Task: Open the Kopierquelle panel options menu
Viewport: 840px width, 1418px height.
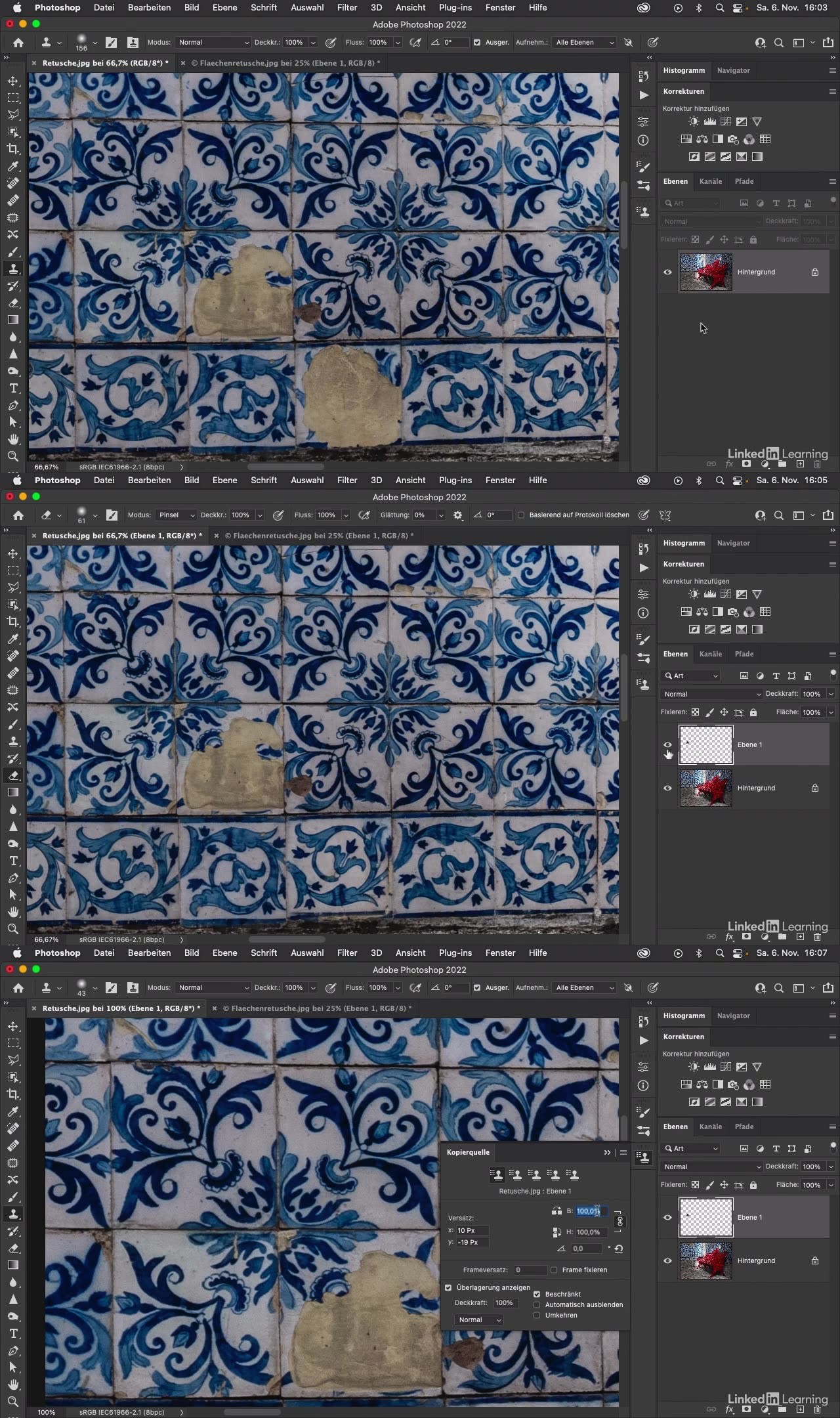Action: 623,1152
